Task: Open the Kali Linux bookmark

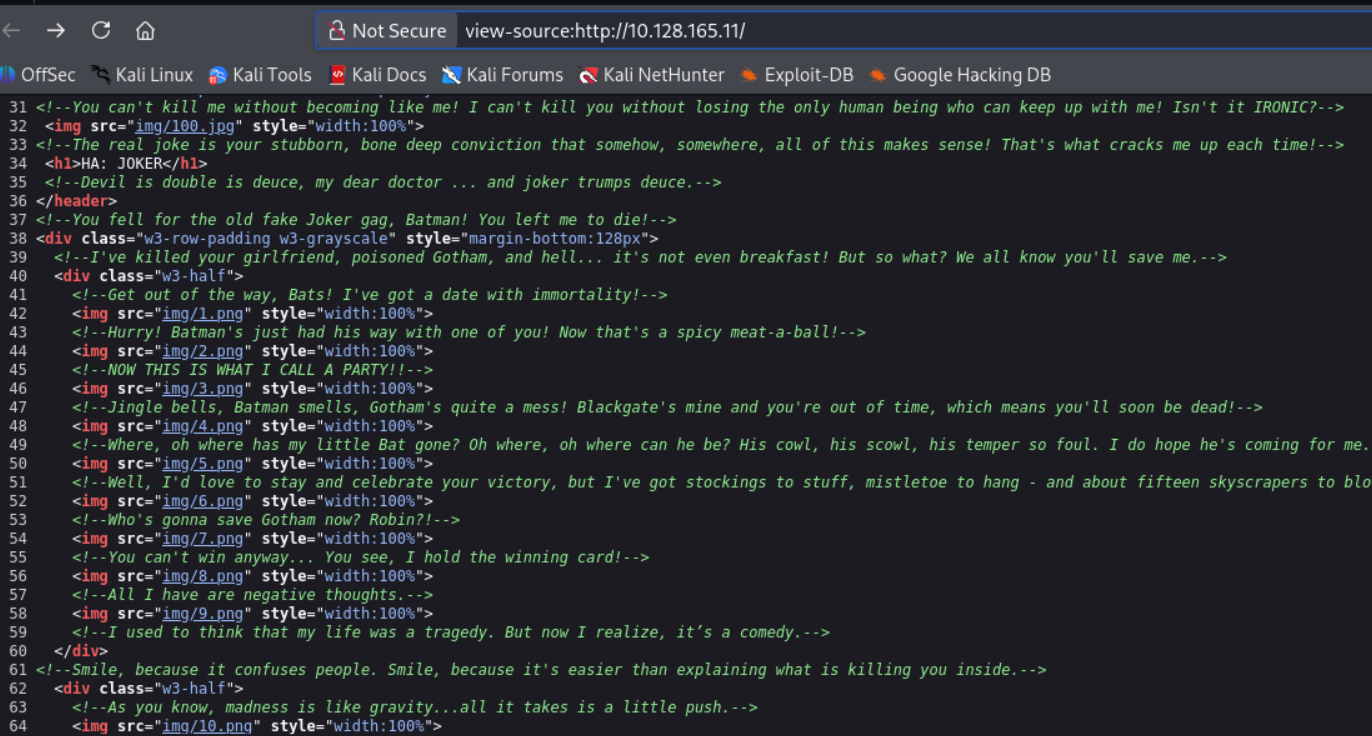Action: (142, 75)
